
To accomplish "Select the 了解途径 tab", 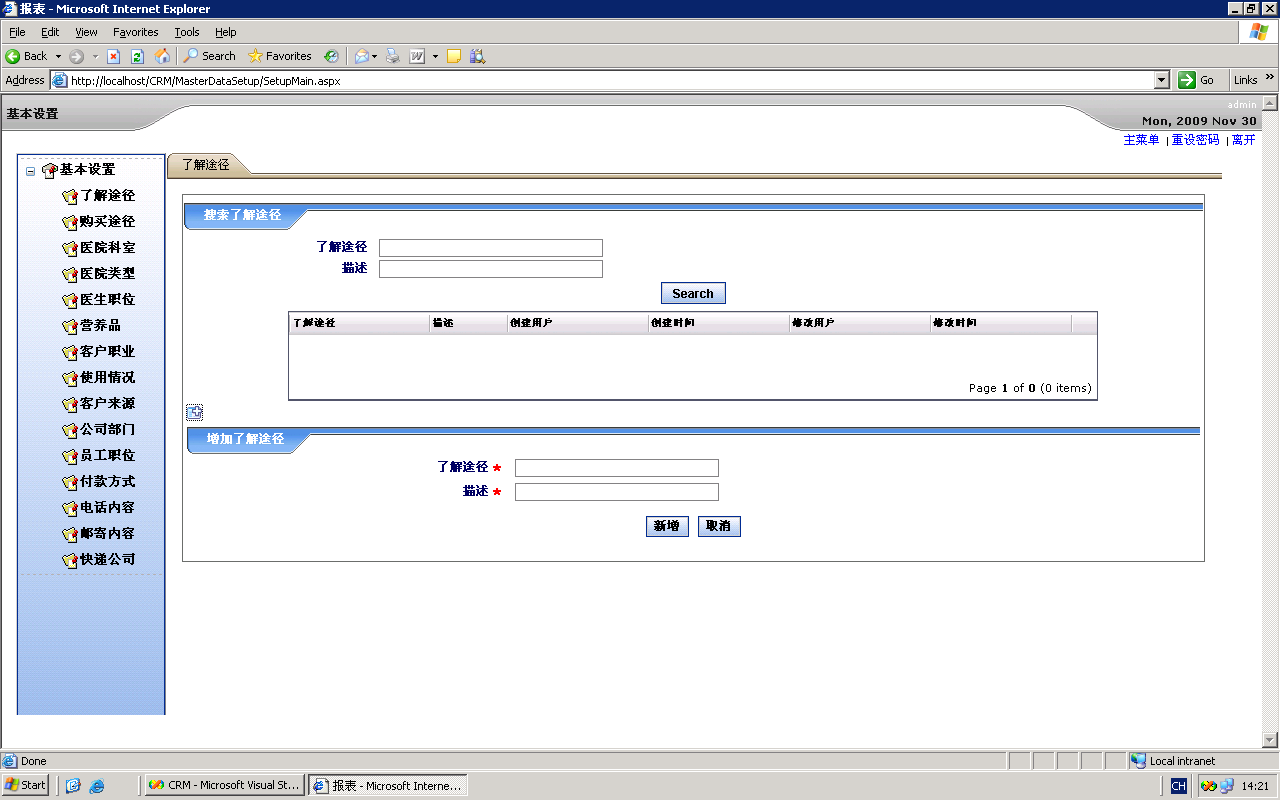I will pyautogui.click(x=206, y=165).
